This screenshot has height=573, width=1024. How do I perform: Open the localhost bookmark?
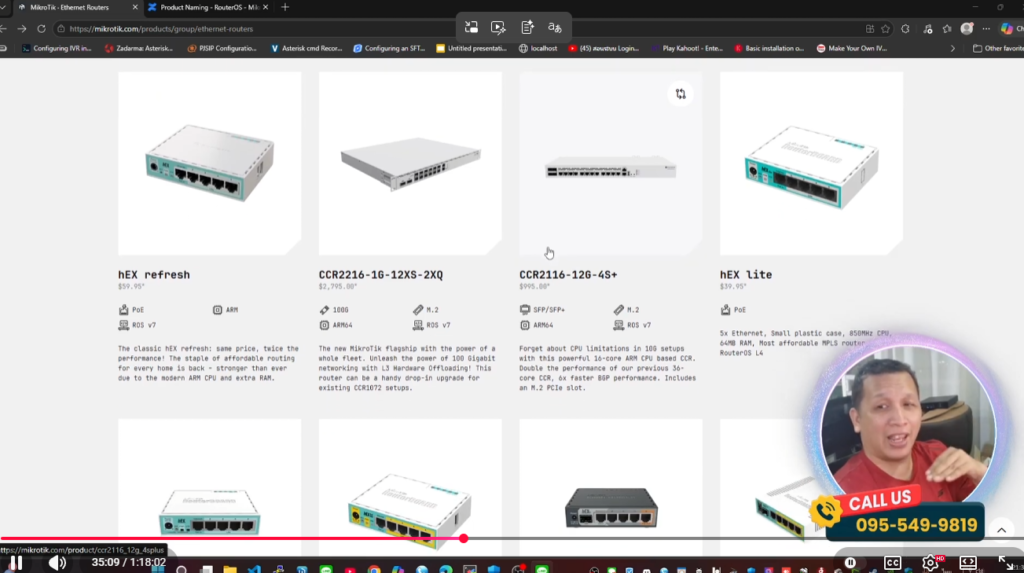coord(538,48)
